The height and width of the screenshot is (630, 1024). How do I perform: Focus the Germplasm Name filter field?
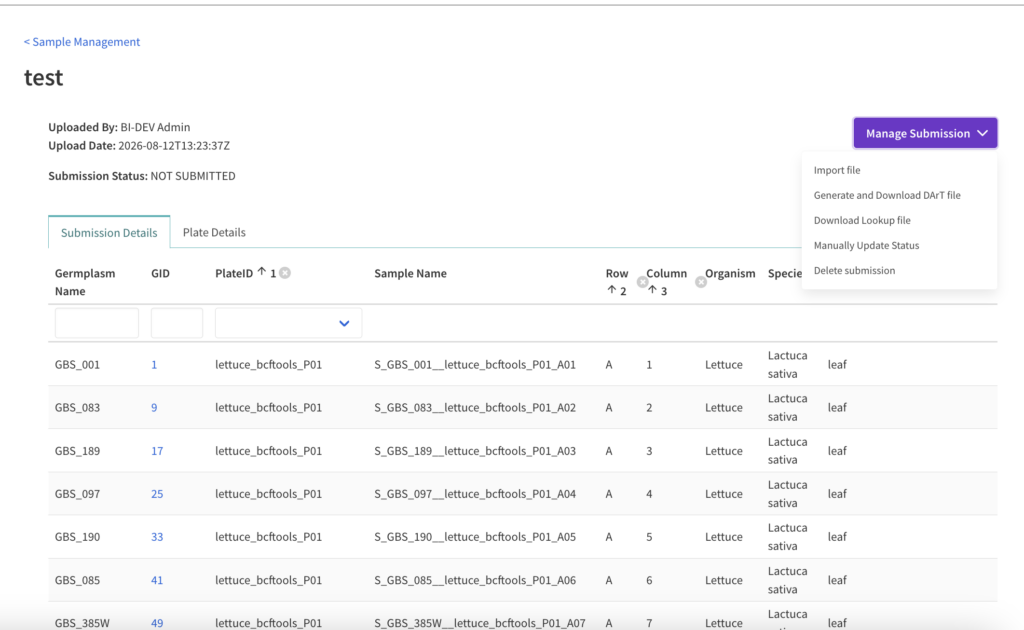tap(97, 323)
